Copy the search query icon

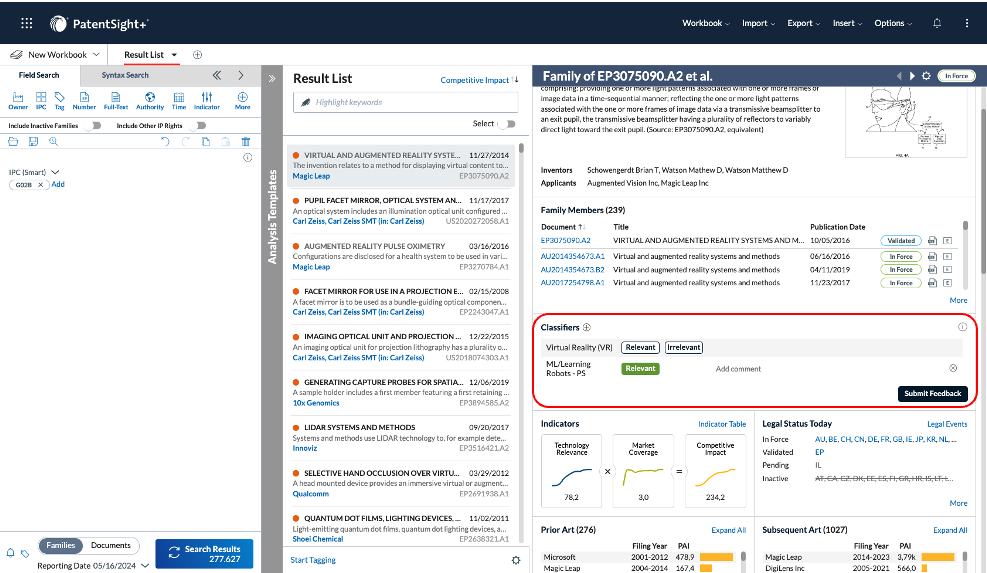[x=206, y=142]
